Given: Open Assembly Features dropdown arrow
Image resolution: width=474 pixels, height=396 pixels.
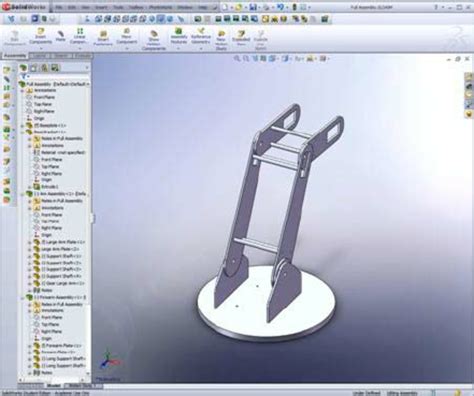Looking at the screenshot, I should click(x=179, y=48).
